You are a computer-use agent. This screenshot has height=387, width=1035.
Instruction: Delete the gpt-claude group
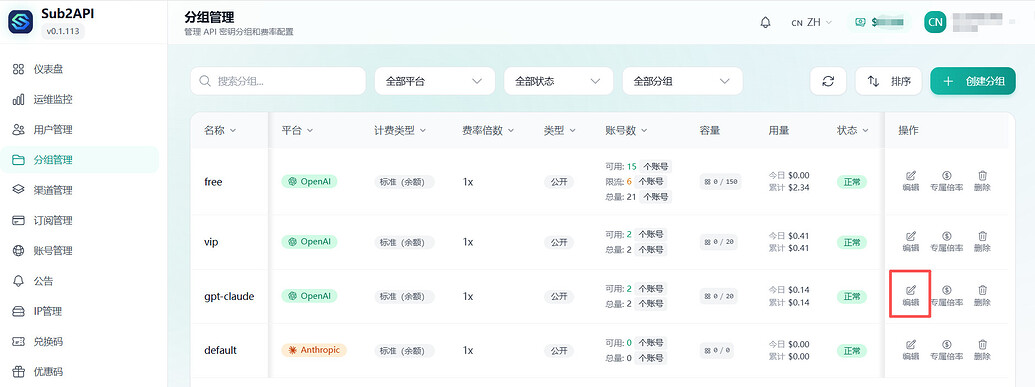click(982, 296)
